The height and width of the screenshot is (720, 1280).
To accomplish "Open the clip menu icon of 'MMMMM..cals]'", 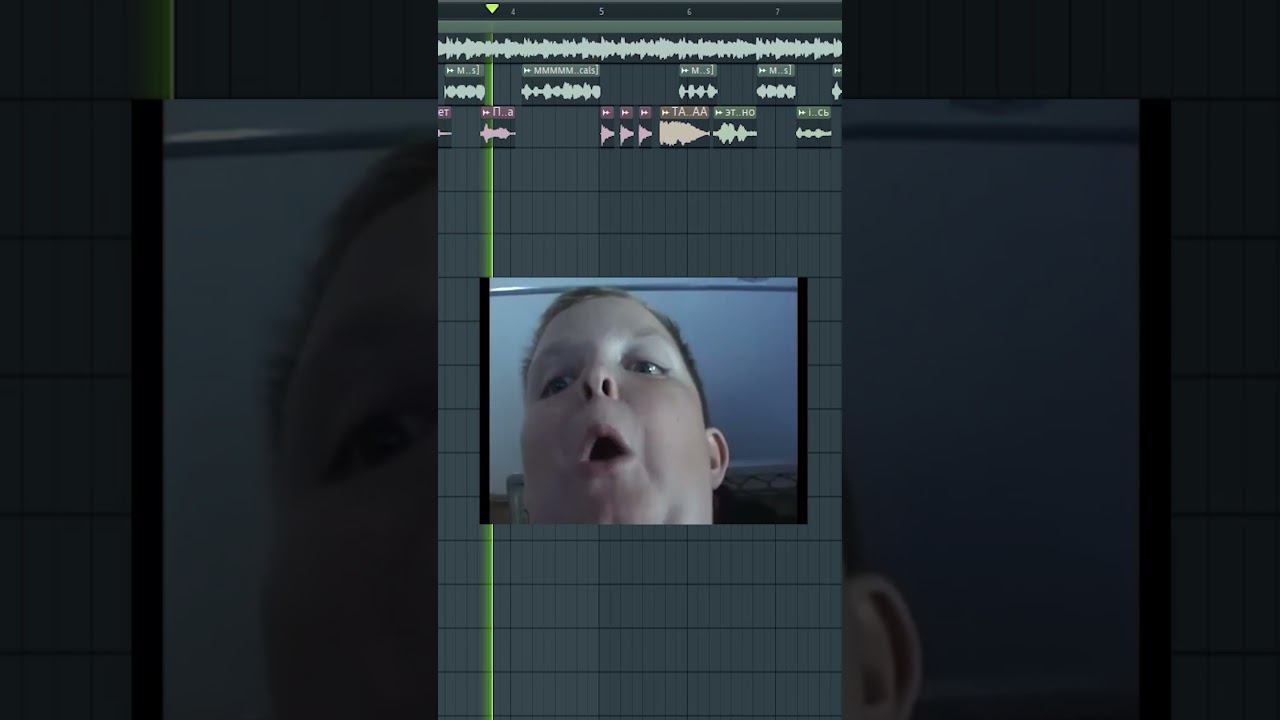I will [x=527, y=71].
